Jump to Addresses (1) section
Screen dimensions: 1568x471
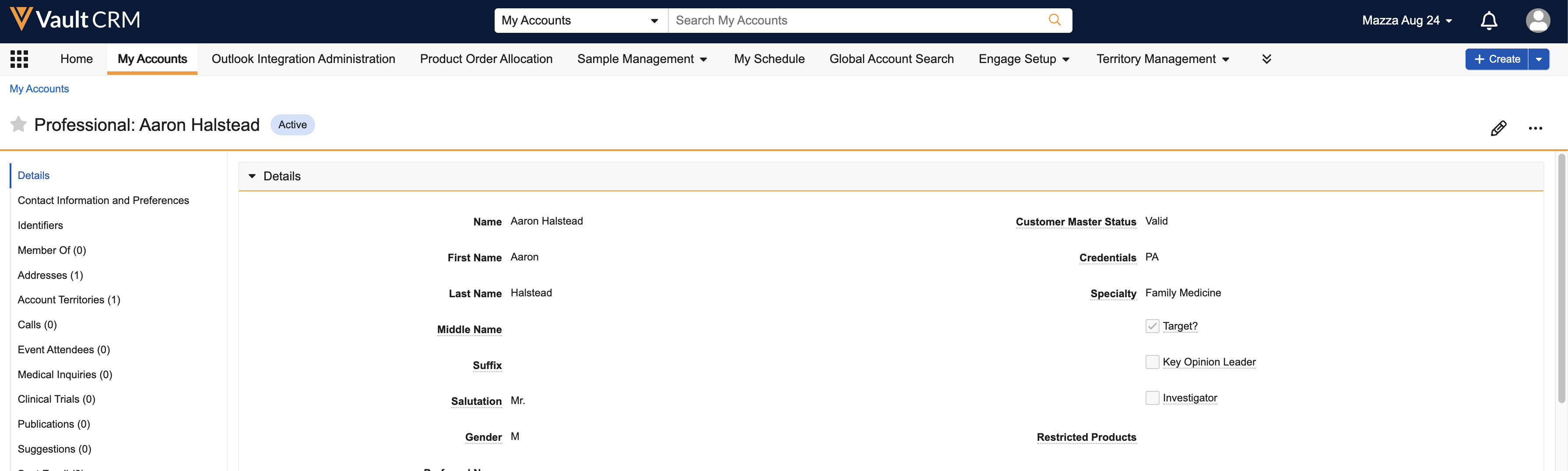(x=50, y=275)
